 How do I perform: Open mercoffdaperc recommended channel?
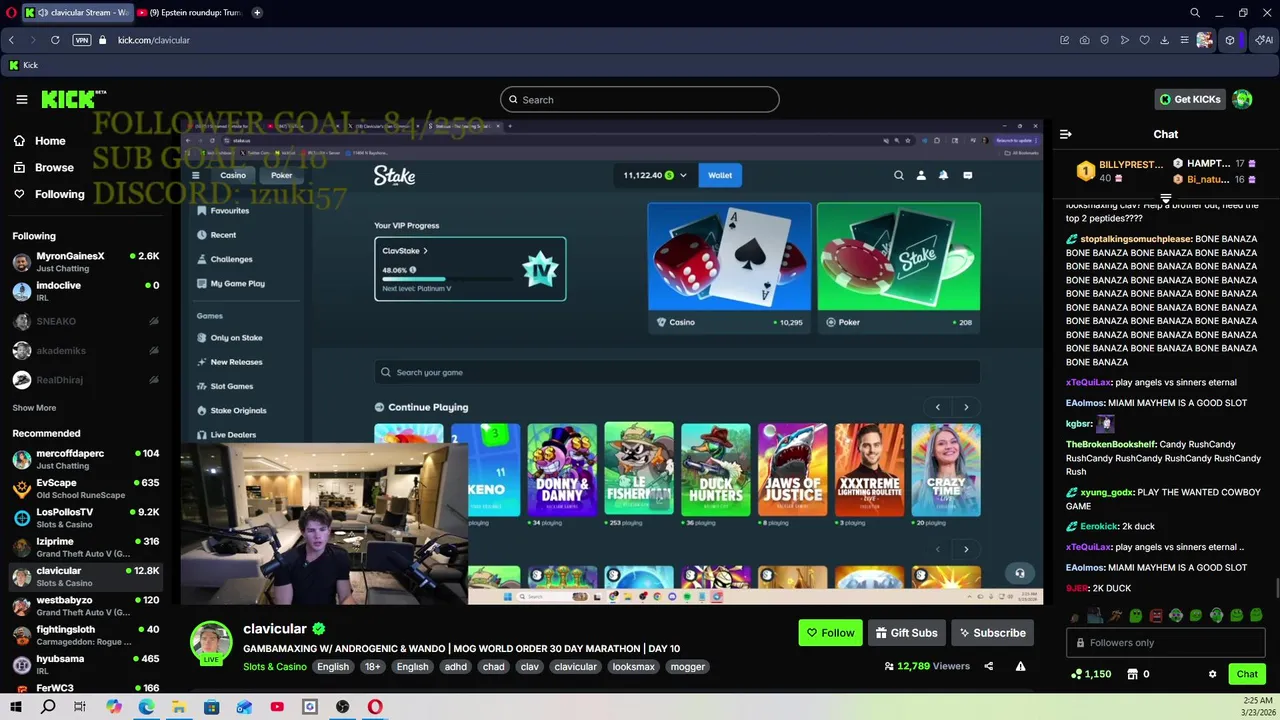coord(85,459)
